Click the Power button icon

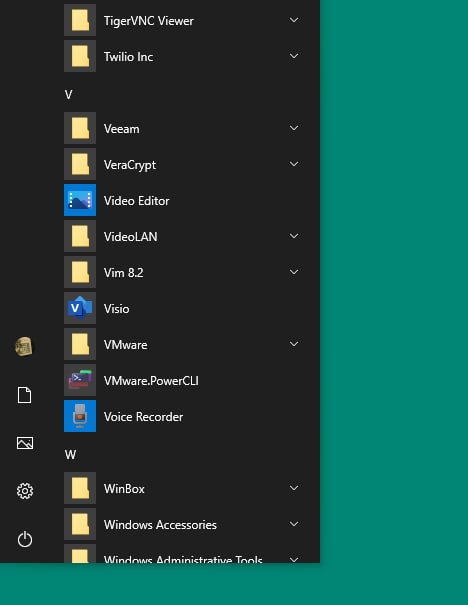[x=25, y=539]
